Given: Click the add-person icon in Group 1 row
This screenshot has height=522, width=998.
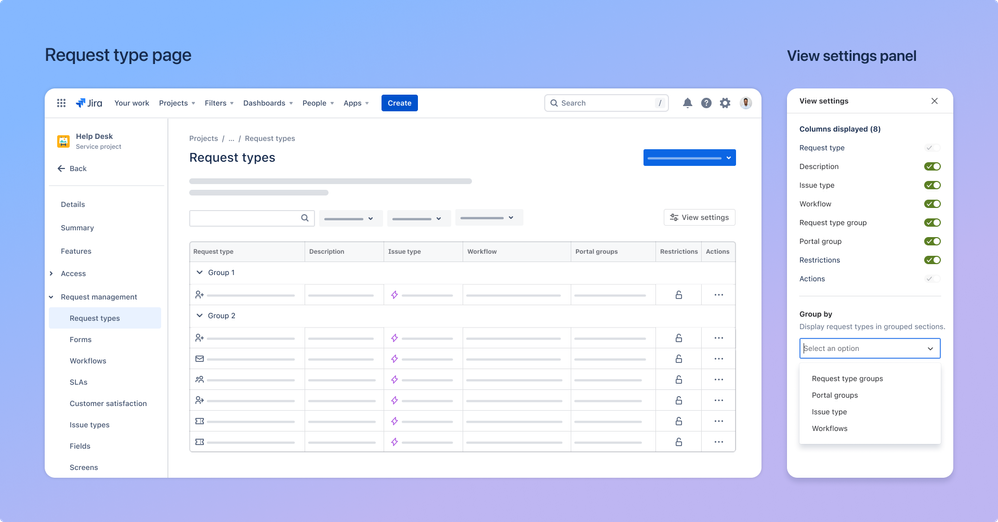Looking at the screenshot, I should 199,295.
